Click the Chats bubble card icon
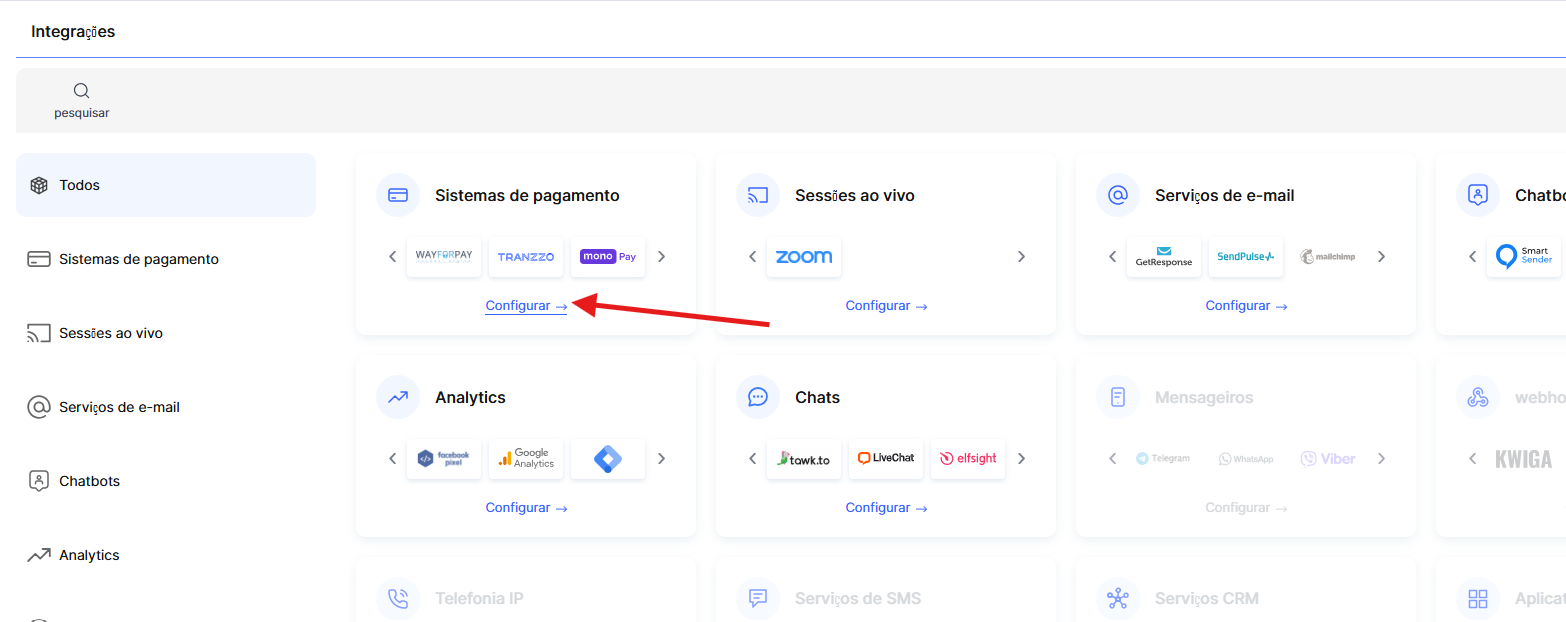This screenshot has width=1566, height=622. coord(758,397)
